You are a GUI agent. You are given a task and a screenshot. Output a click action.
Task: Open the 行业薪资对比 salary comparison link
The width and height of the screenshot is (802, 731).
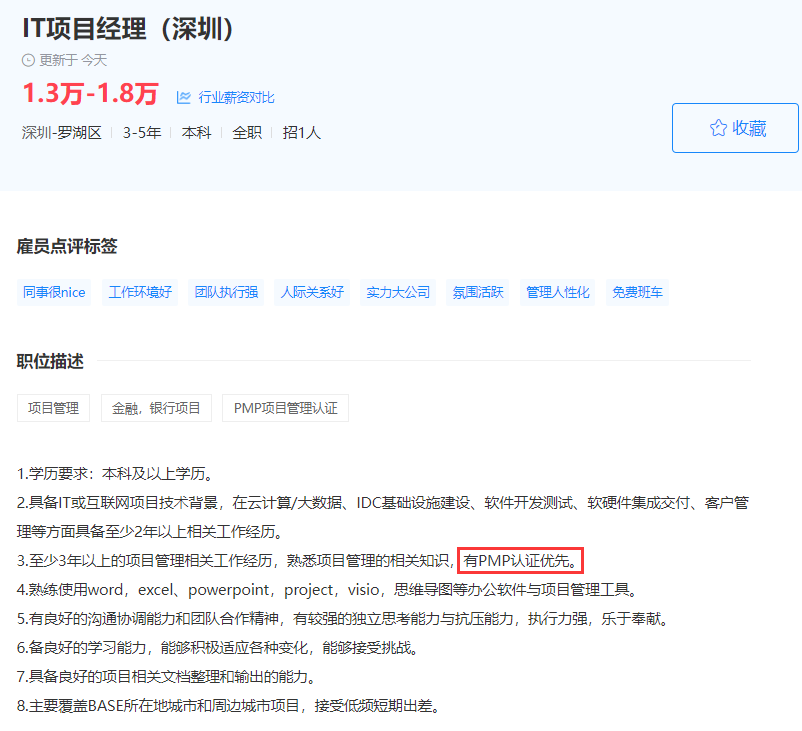236,97
